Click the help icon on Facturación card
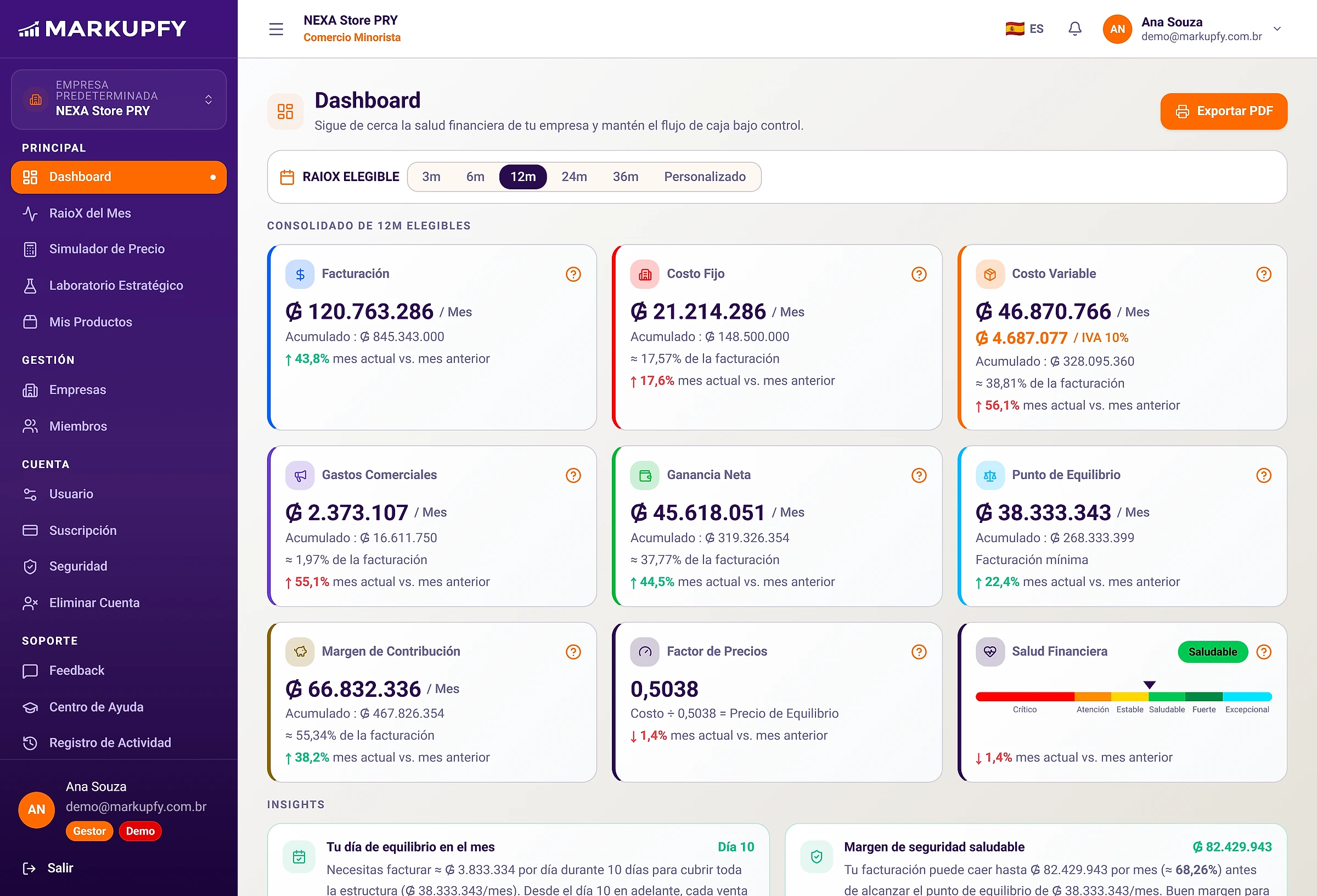 pos(573,274)
